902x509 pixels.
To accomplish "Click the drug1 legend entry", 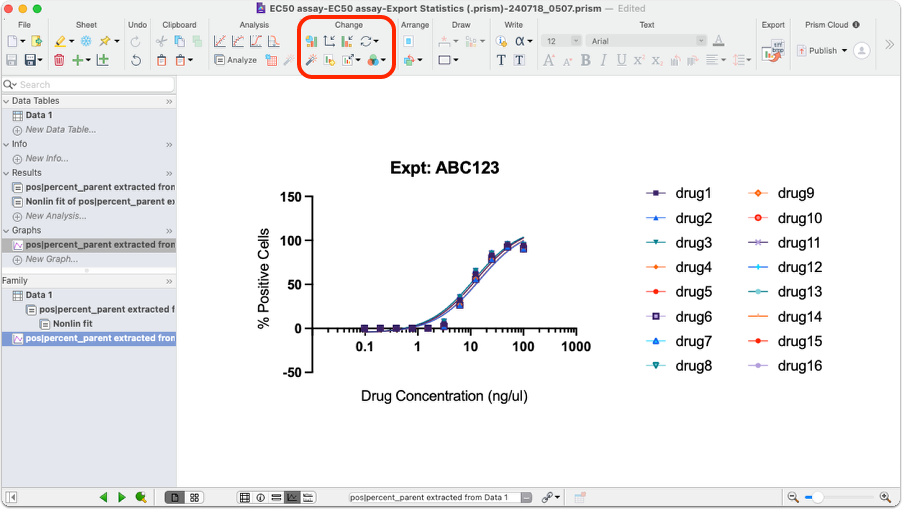I will click(x=679, y=193).
